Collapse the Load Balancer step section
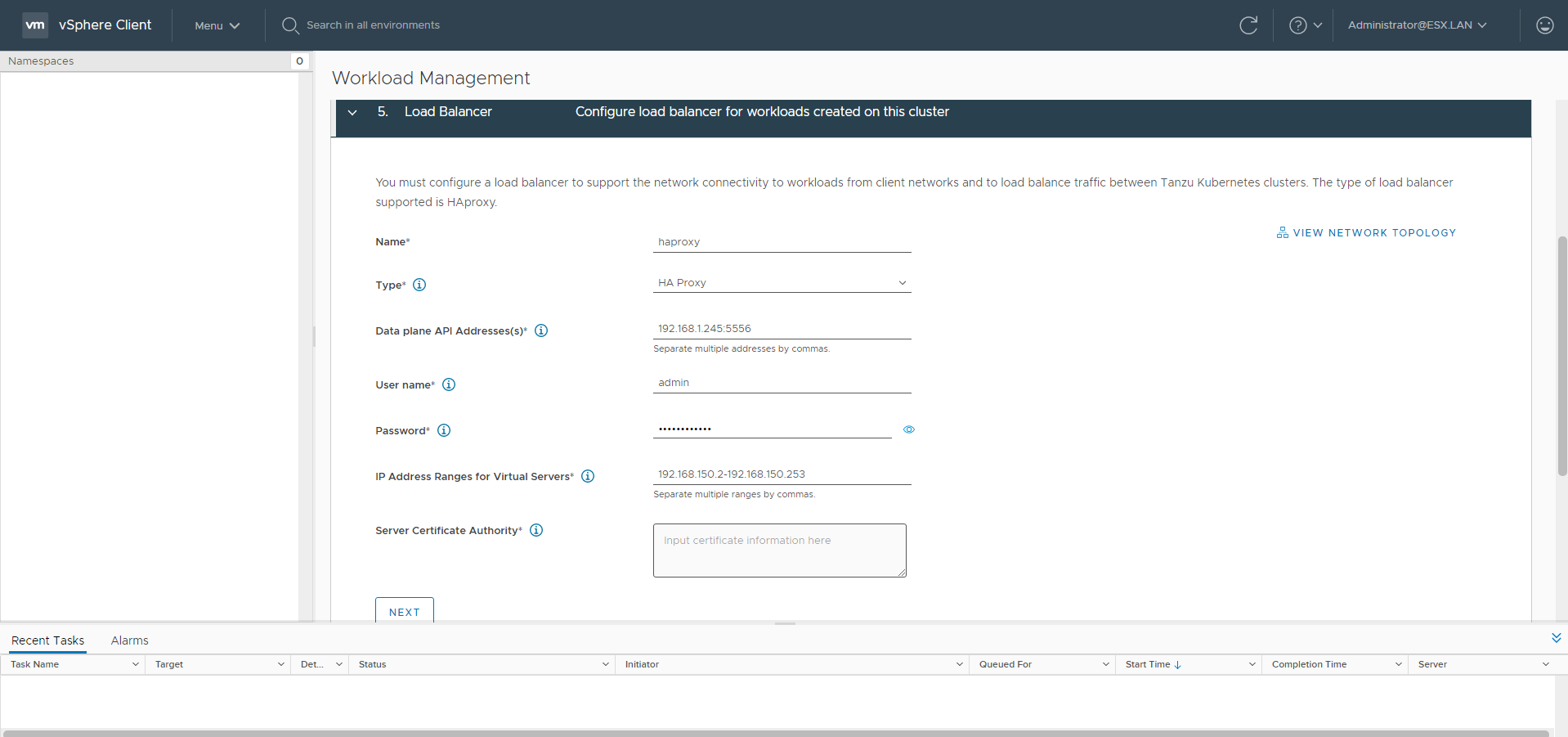 (x=352, y=112)
